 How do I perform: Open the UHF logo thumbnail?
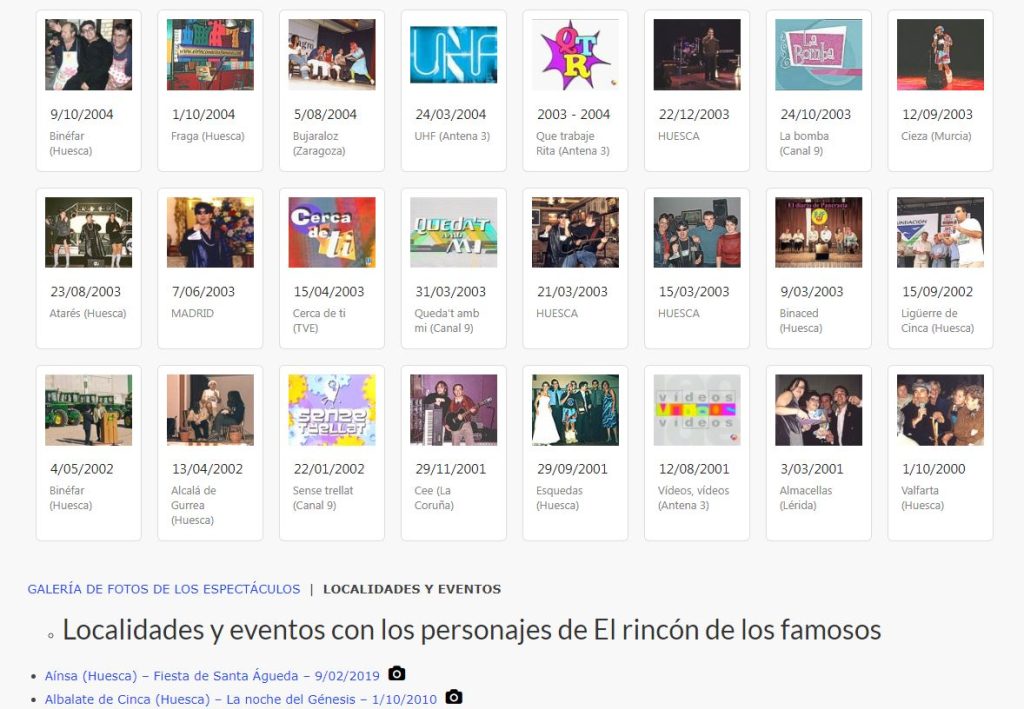click(x=453, y=55)
